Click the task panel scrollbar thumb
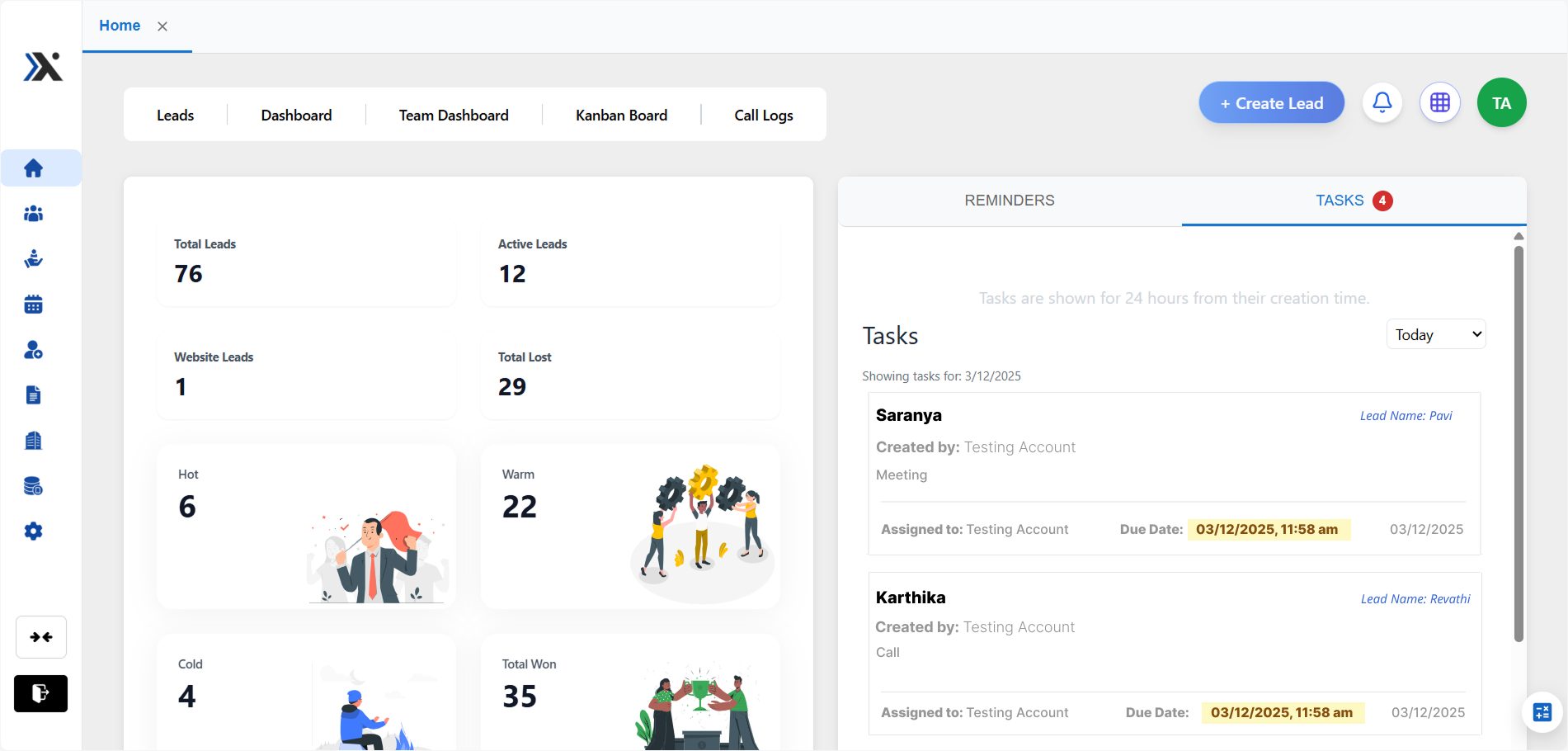The height and width of the screenshot is (751, 1568). pyautogui.click(x=1519, y=443)
